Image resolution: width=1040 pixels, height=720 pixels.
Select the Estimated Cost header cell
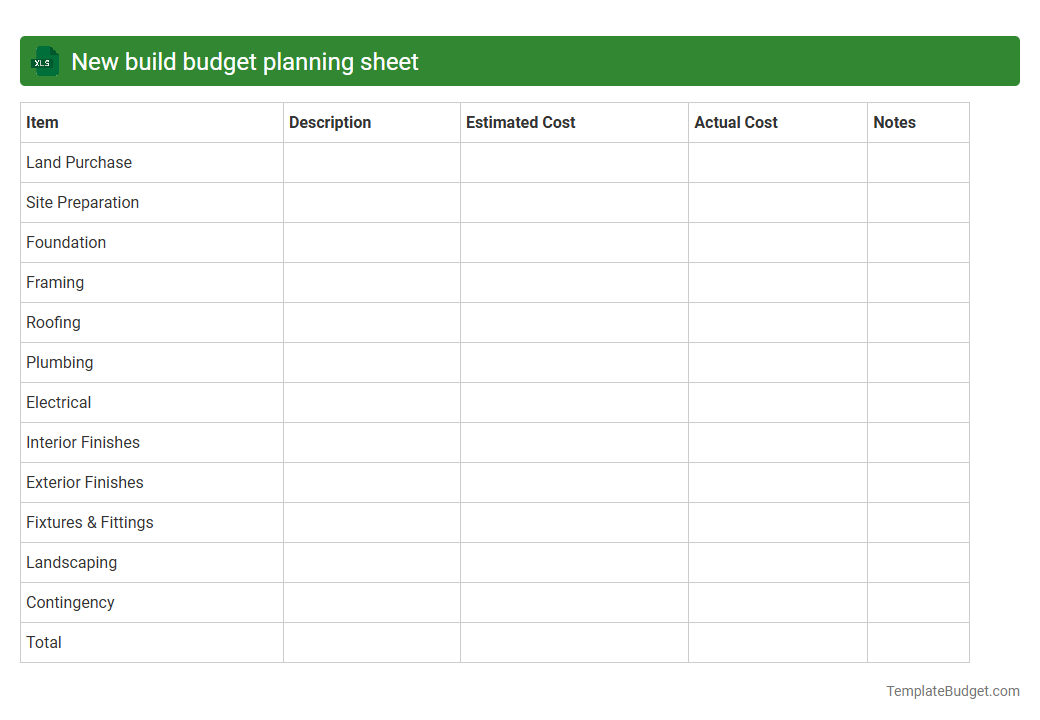520,122
